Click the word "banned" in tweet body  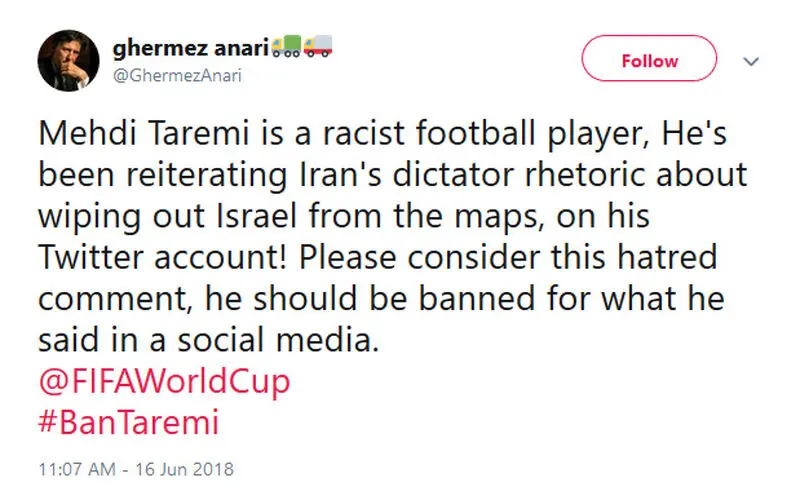coord(477,299)
